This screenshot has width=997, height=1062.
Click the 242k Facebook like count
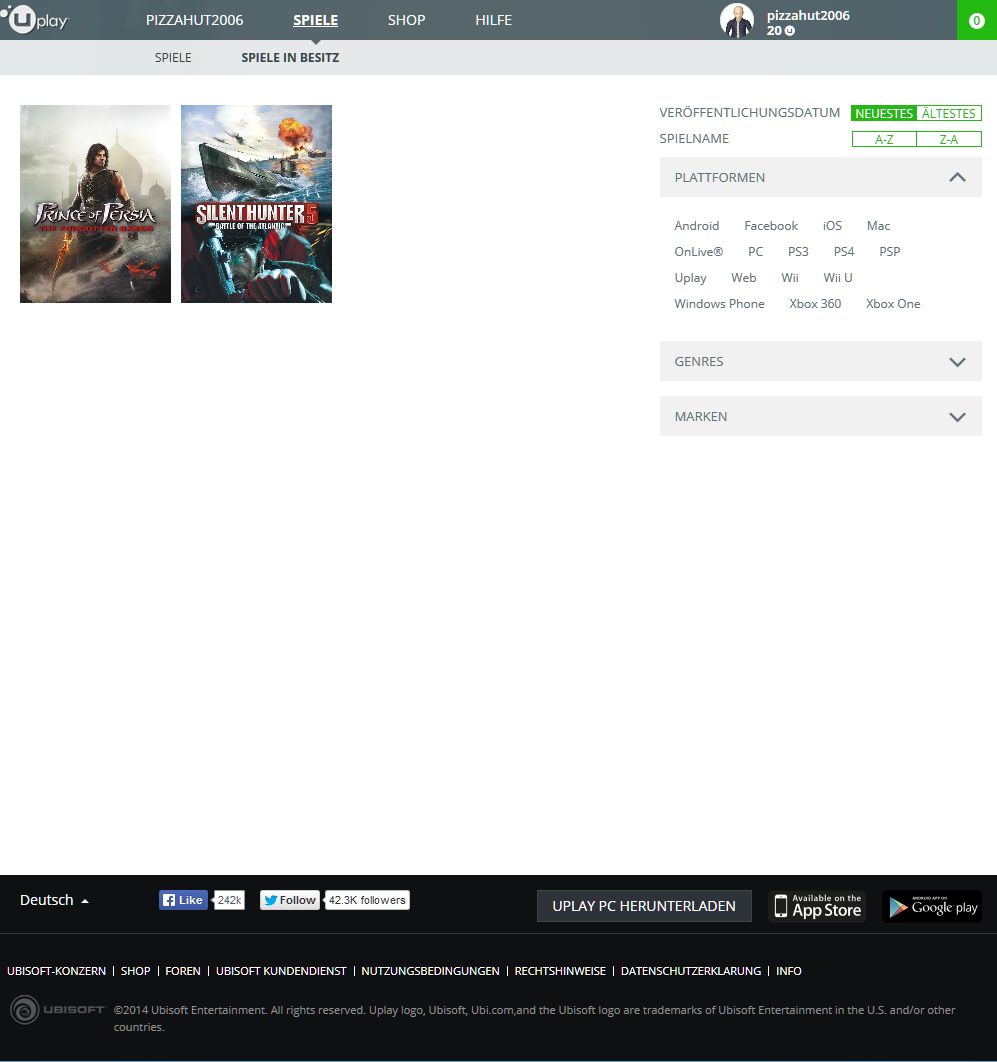click(230, 900)
